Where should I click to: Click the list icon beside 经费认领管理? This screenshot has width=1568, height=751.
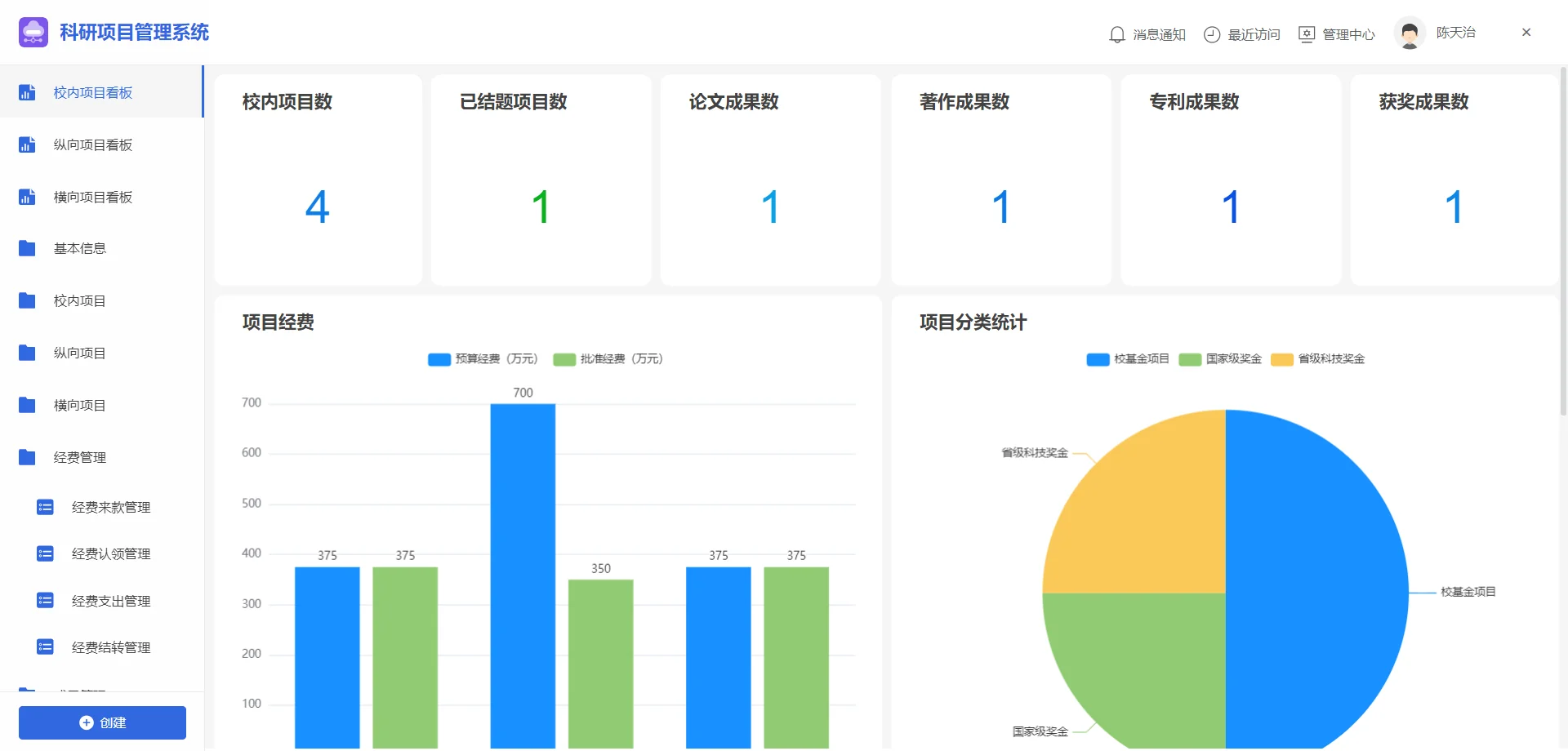[45, 554]
